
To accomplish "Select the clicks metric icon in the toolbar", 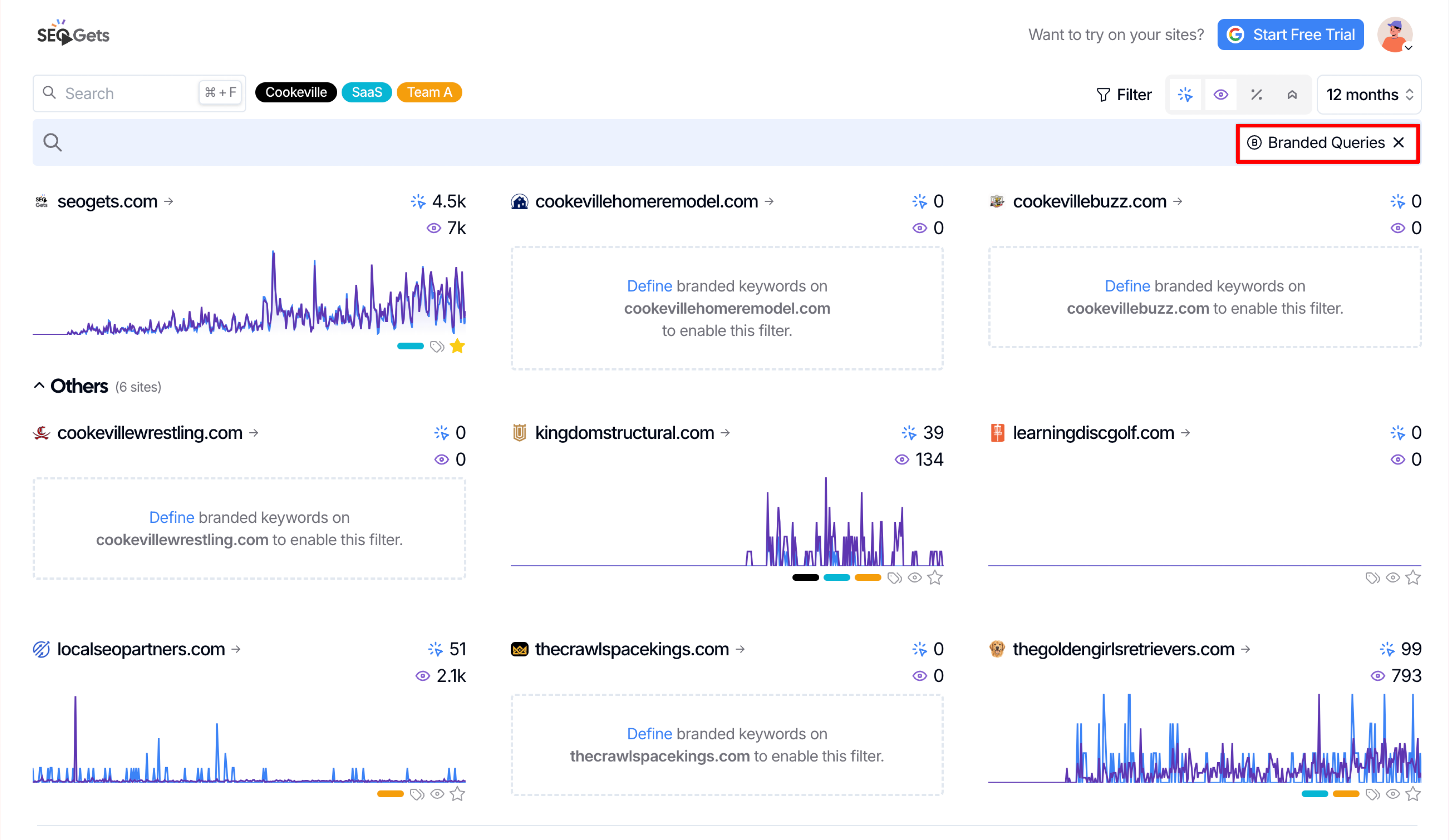I will 1185,94.
